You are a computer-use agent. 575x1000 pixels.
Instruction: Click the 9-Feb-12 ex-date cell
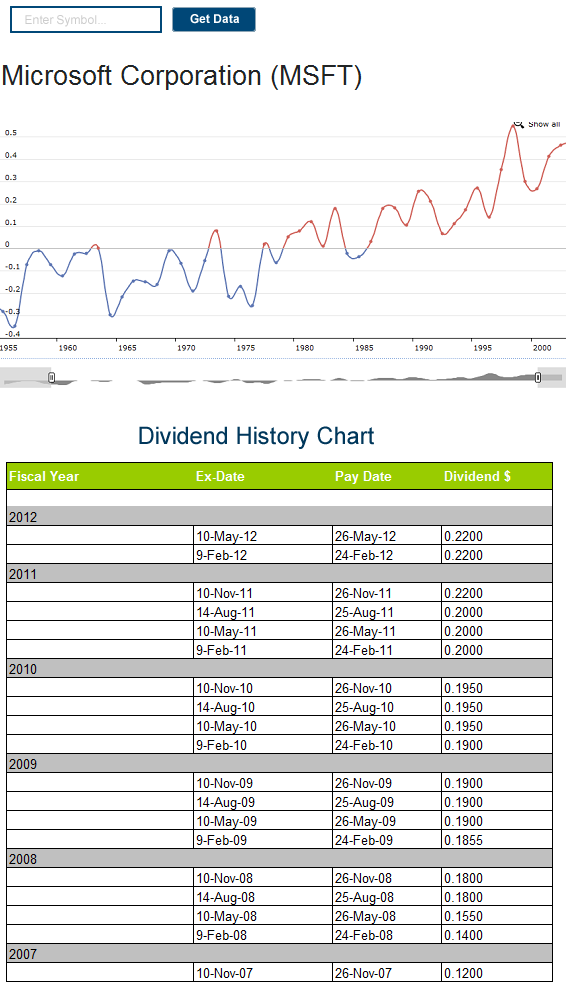click(x=263, y=555)
